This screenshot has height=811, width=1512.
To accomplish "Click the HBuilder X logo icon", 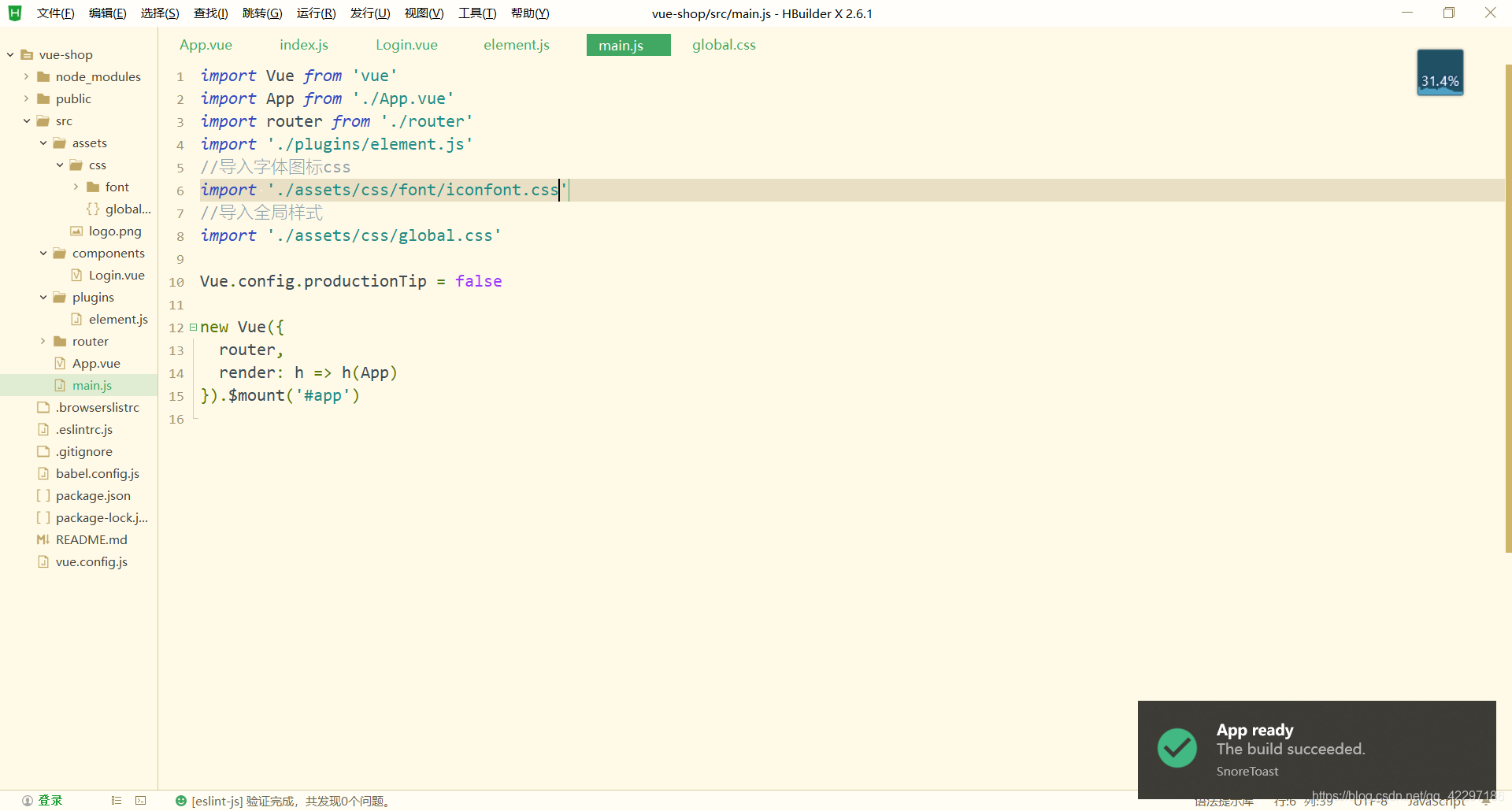I will click(x=14, y=13).
